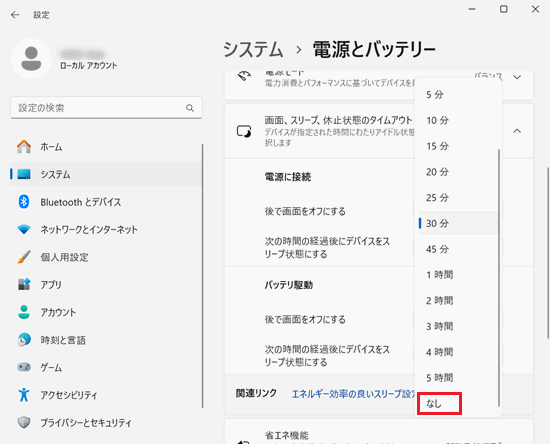Pick 25 分 in the timeout list
The image size is (550, 444).
457,197
